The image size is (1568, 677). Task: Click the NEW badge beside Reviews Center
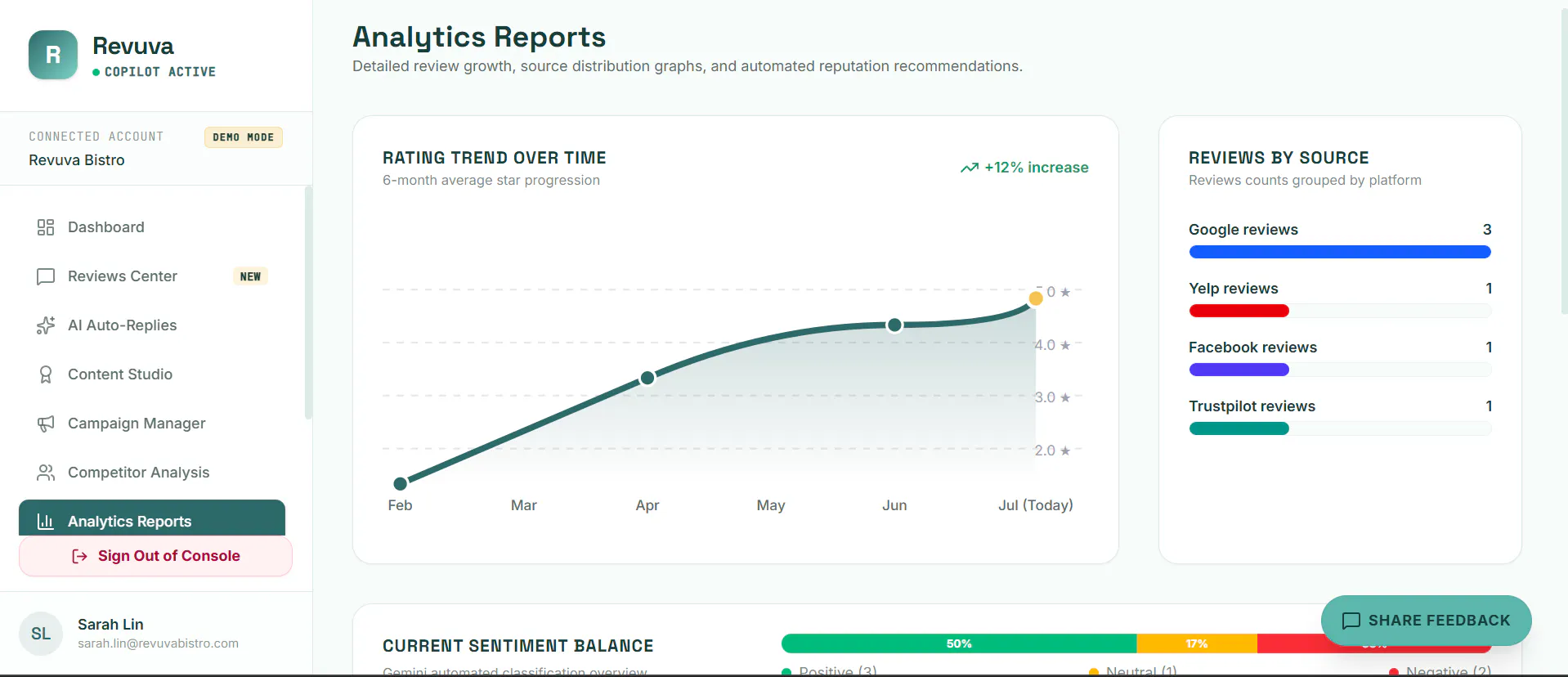point(251,276)
